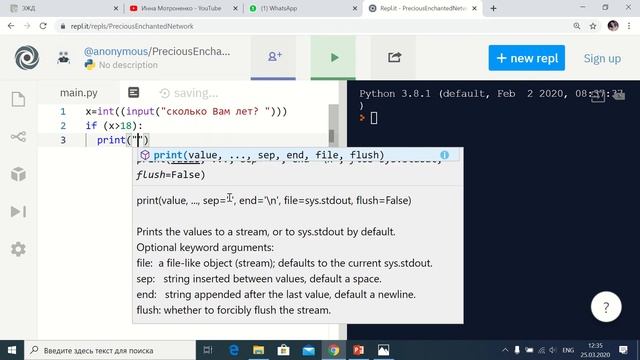
Task: Click the @anonymous profile link
Action: 116,51
